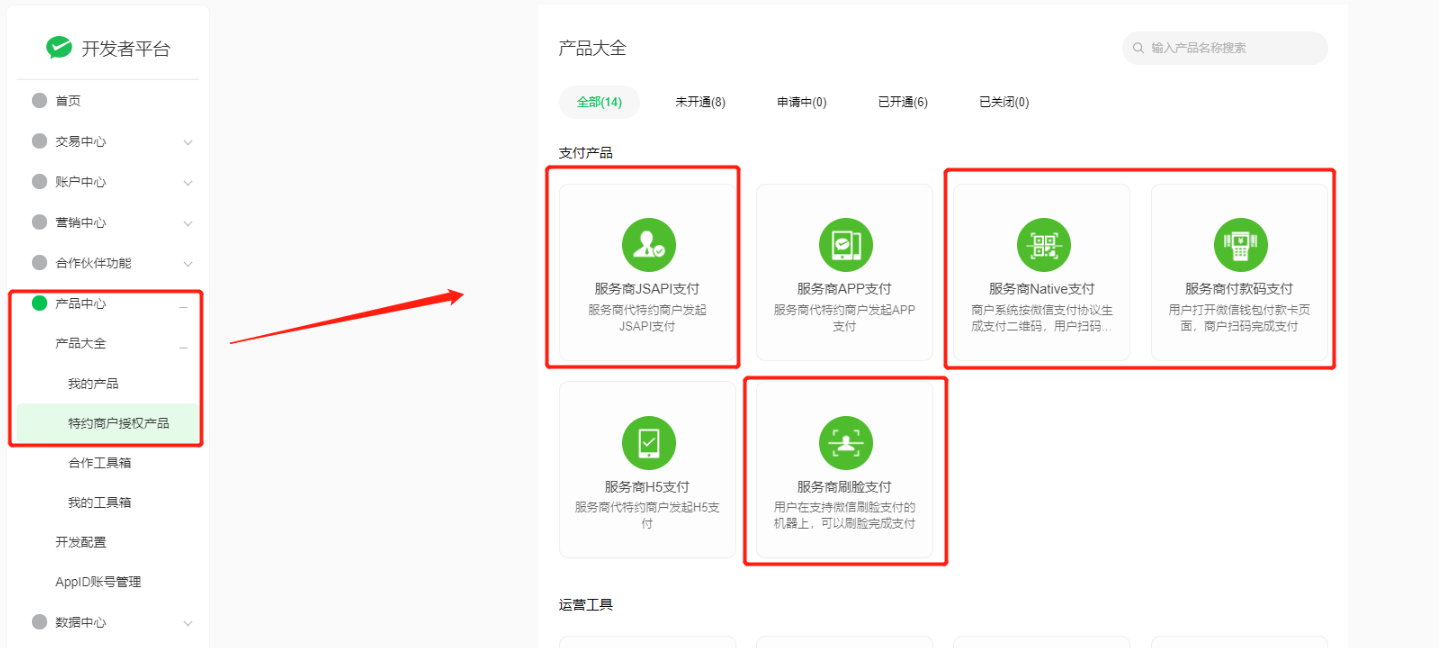Expand the 数据中心 sidebar section
The height and width of the screenshot is (648, 1439).
[188, 623]
